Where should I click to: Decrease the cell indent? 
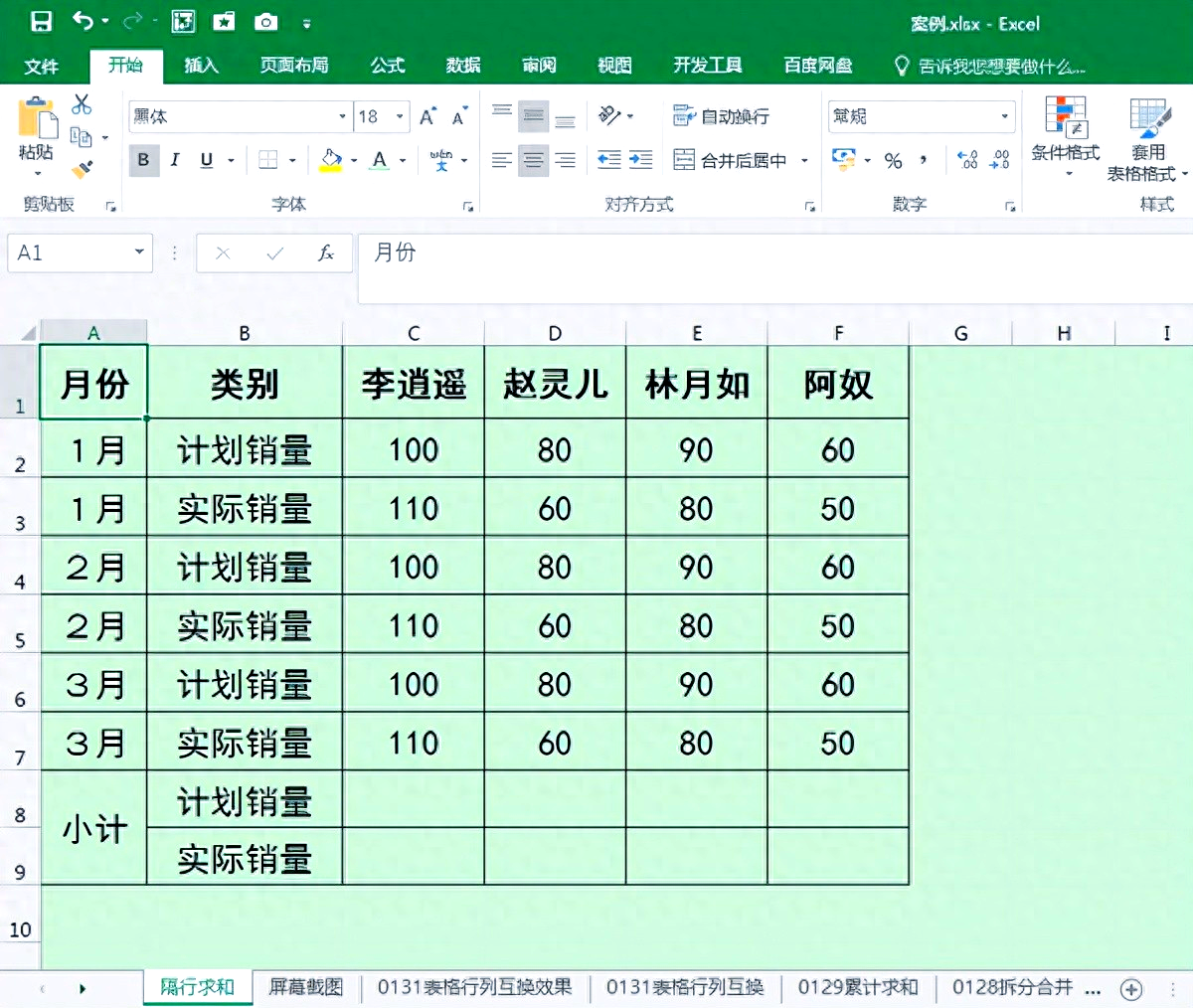[x=609, y=160]
